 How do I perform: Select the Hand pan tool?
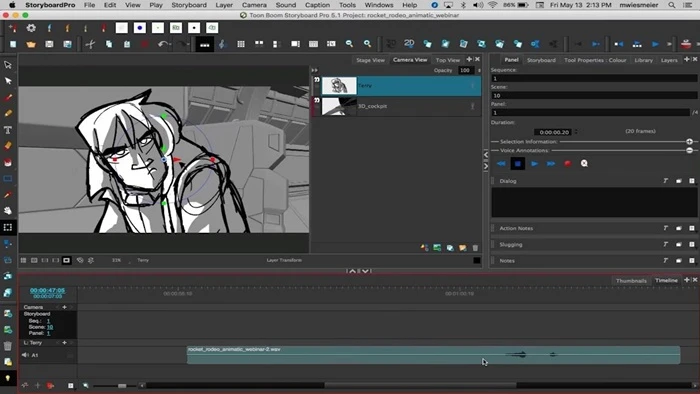pos(8,211)
